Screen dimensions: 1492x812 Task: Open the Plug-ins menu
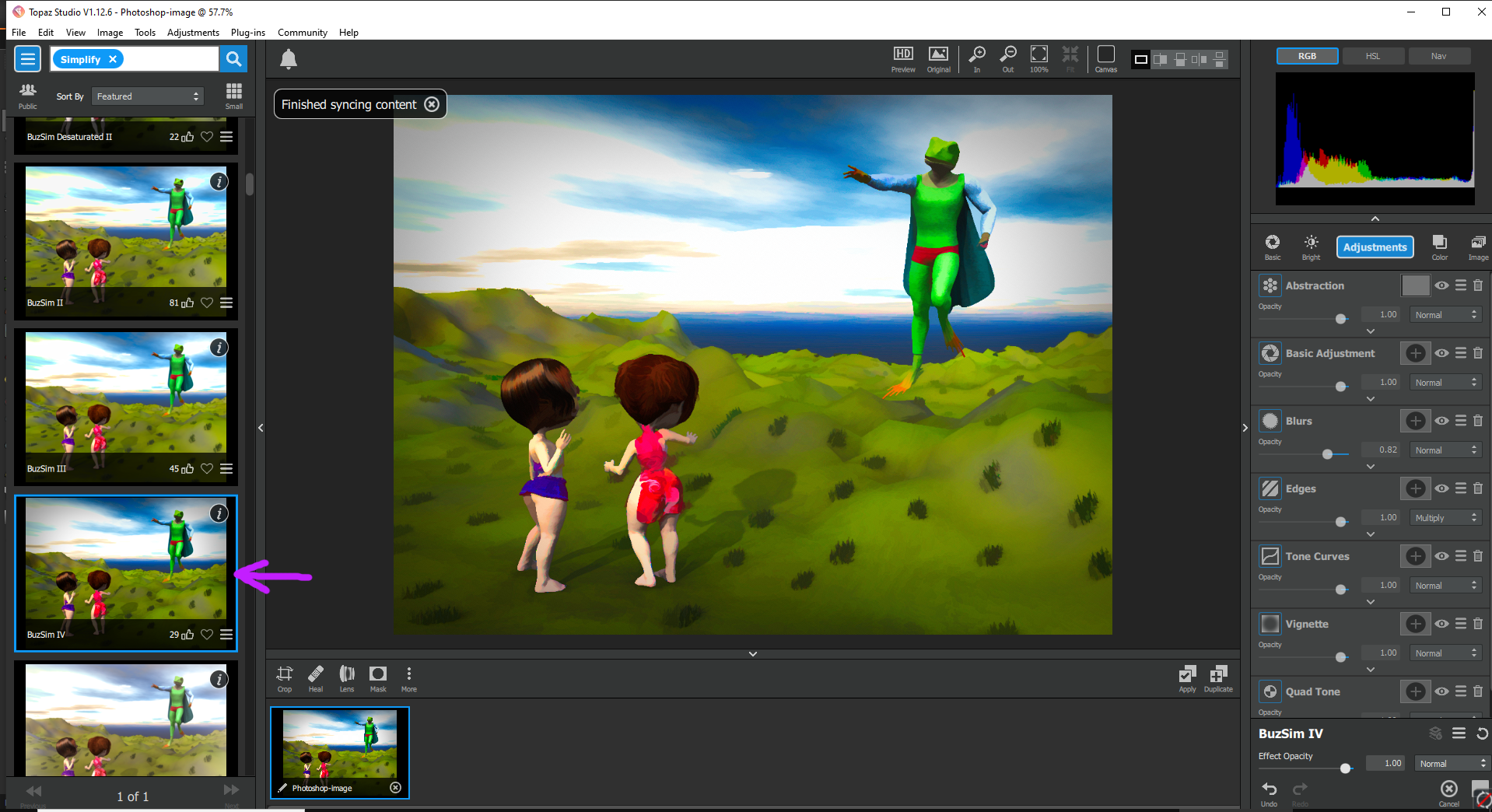[248, 33]
